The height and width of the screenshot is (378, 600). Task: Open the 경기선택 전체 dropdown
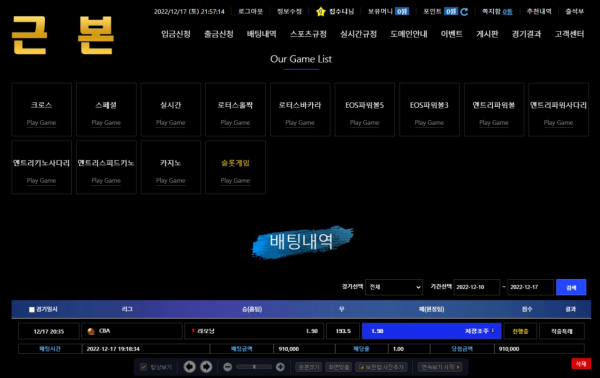pos(394,287)
